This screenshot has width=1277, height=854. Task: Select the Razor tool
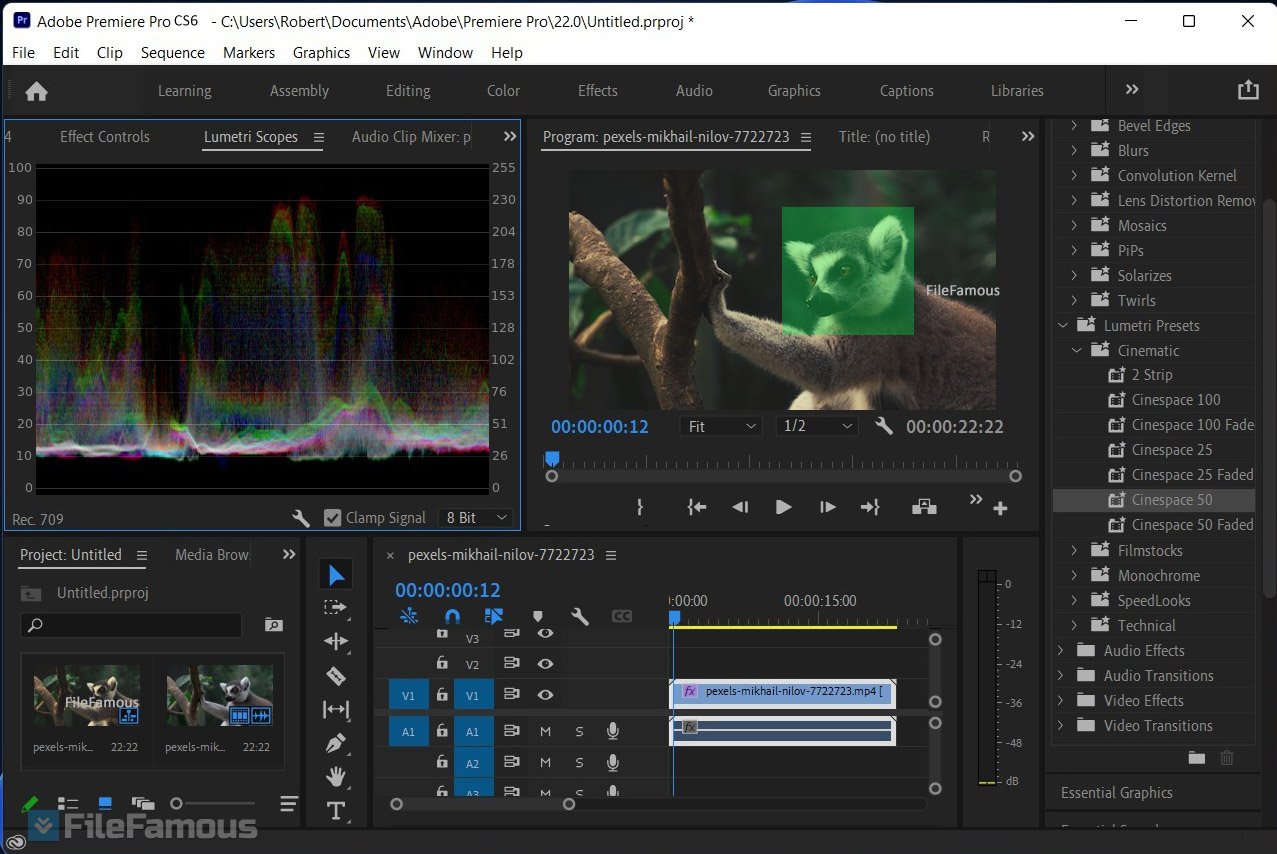336,676
